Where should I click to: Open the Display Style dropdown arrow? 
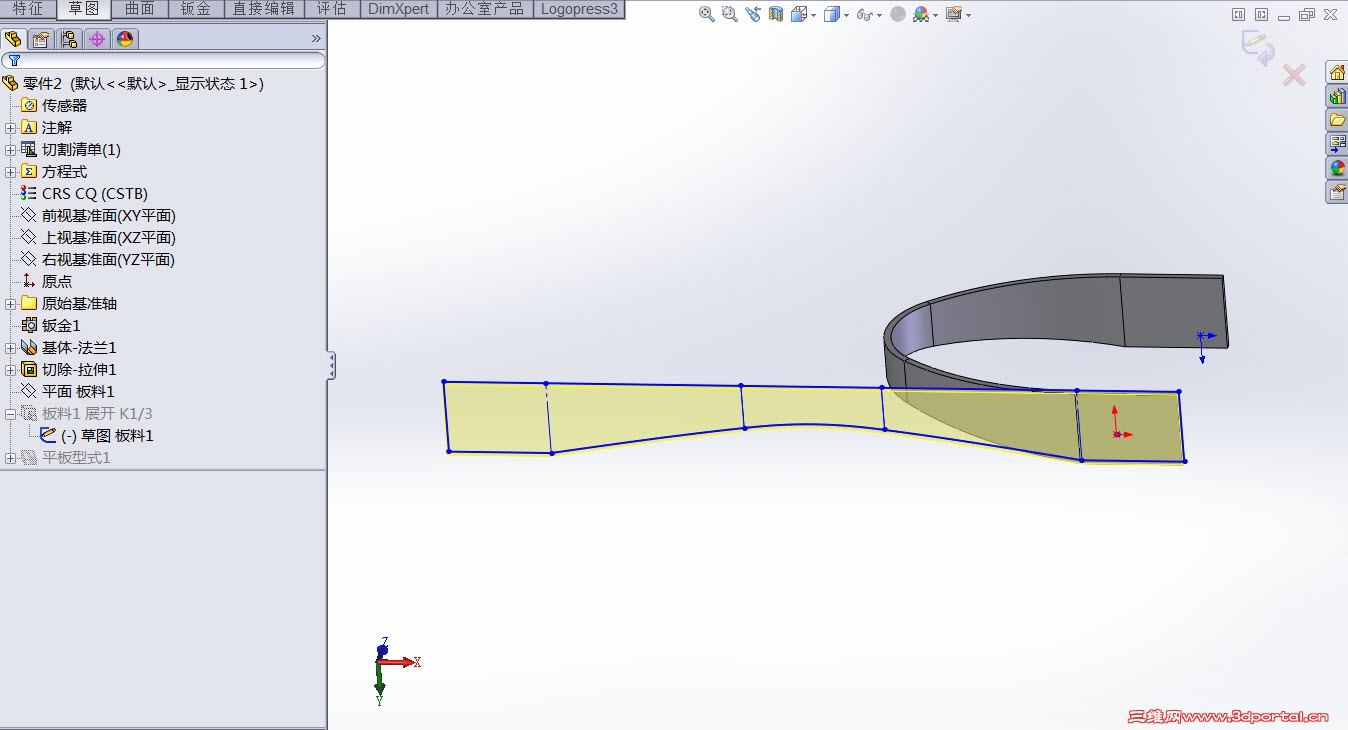(x=846, y=15)
